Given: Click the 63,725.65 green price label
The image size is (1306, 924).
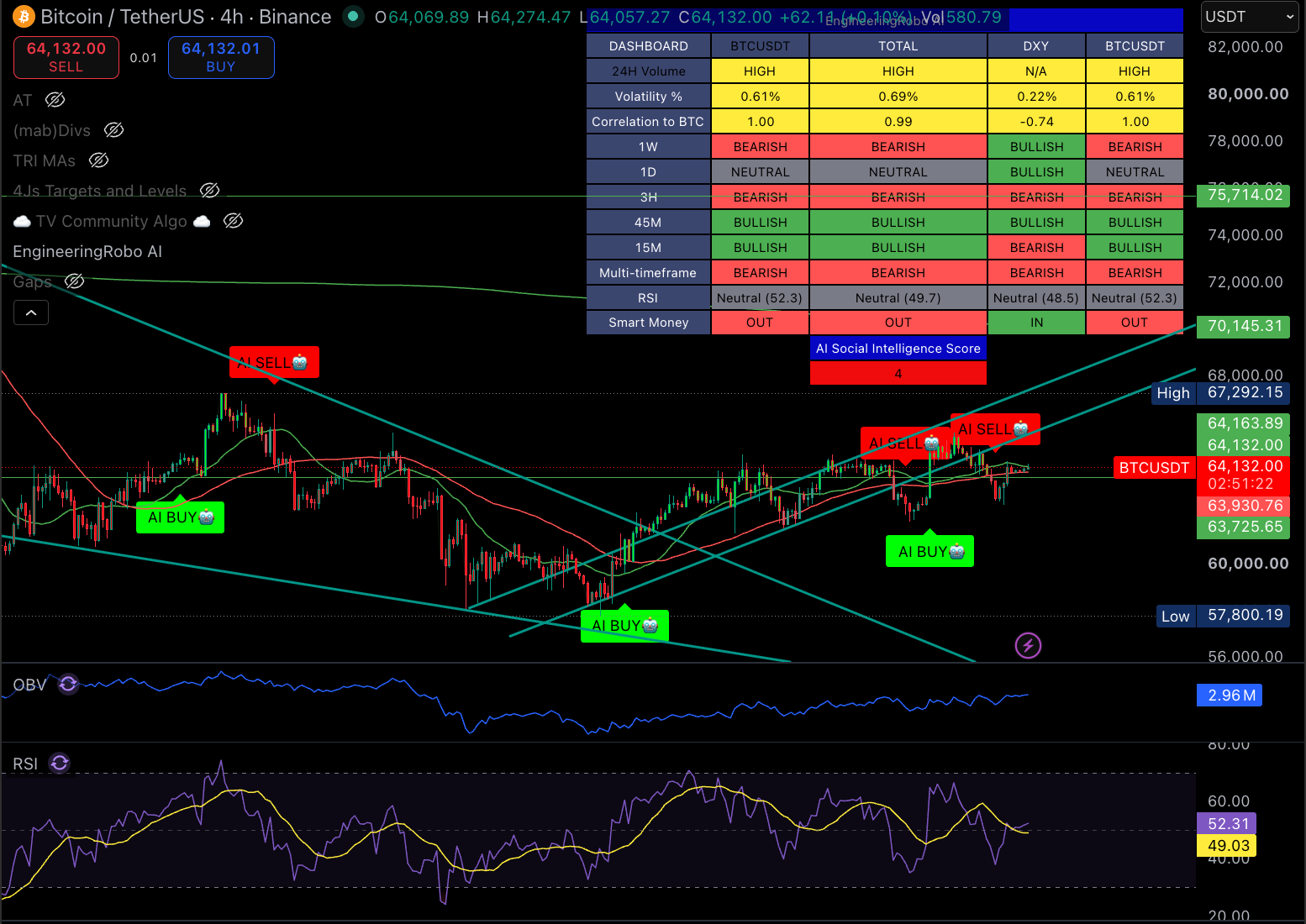Looking at the screenshot, I should pyautogui.click(x=1243, y=528).
